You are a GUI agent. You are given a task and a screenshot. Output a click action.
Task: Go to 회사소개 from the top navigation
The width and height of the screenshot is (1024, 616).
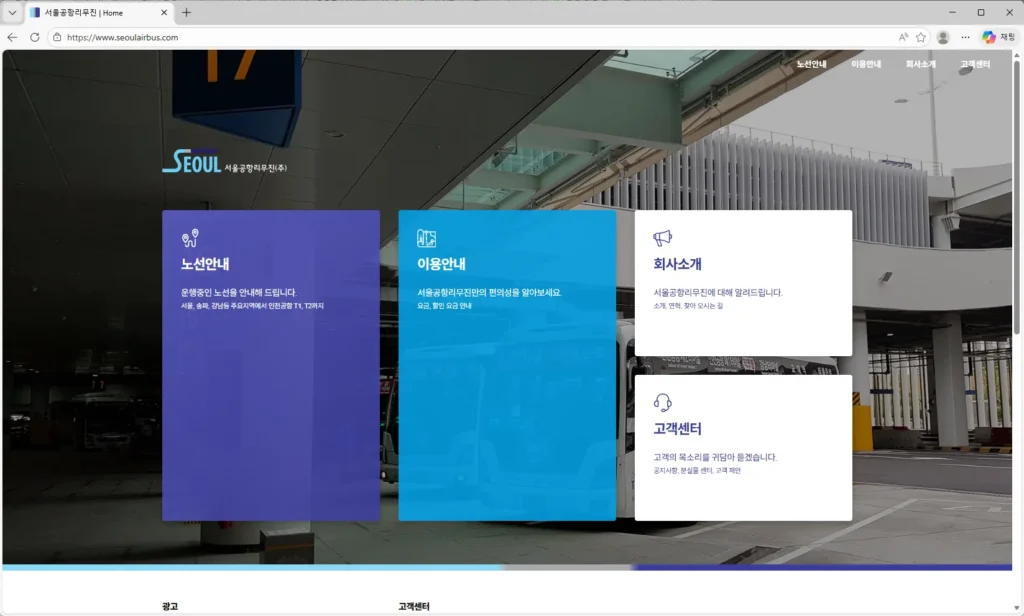(x=920, y=64)
